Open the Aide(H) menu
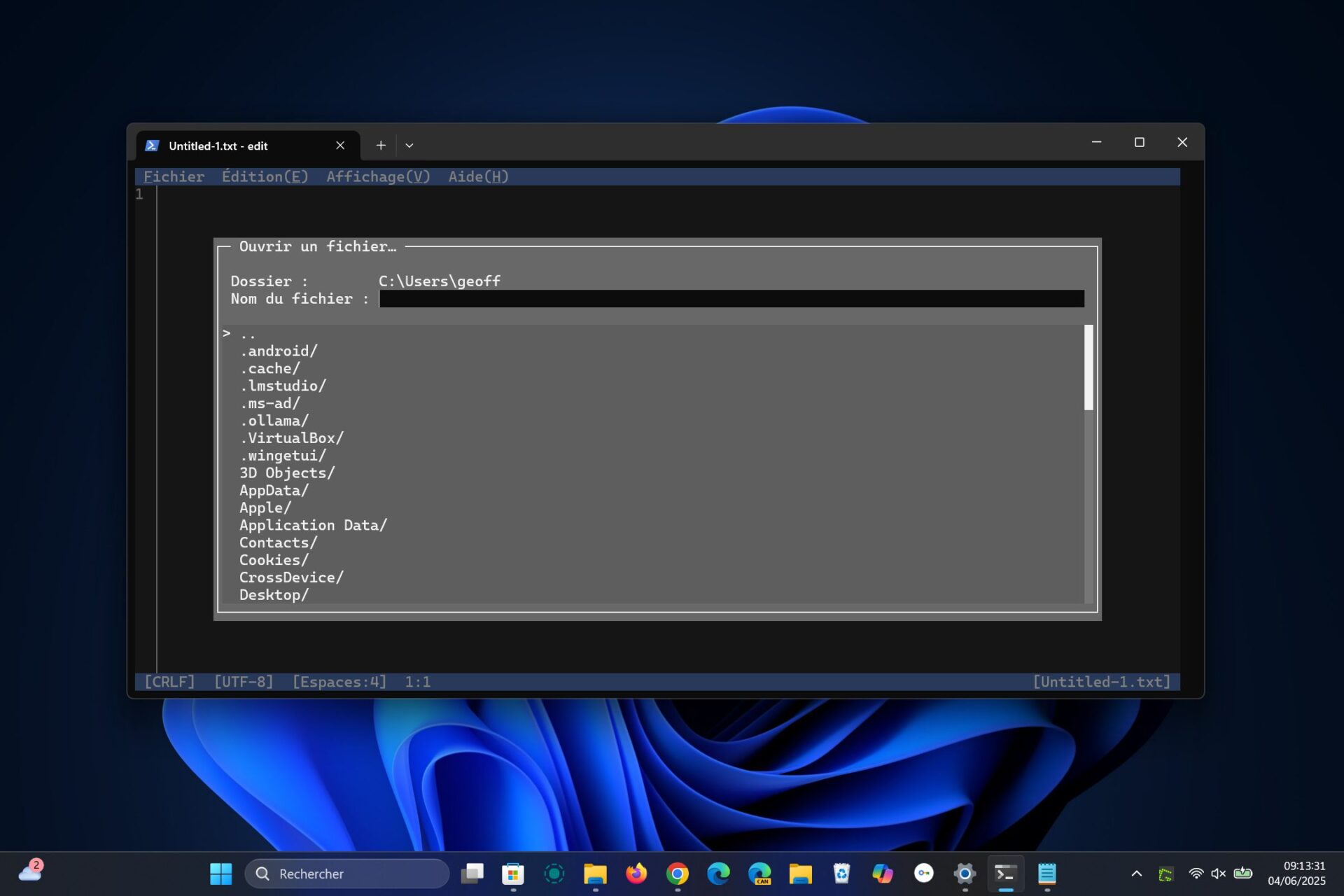This screenshot has height=896, width=1344. [x=478, y=176]
